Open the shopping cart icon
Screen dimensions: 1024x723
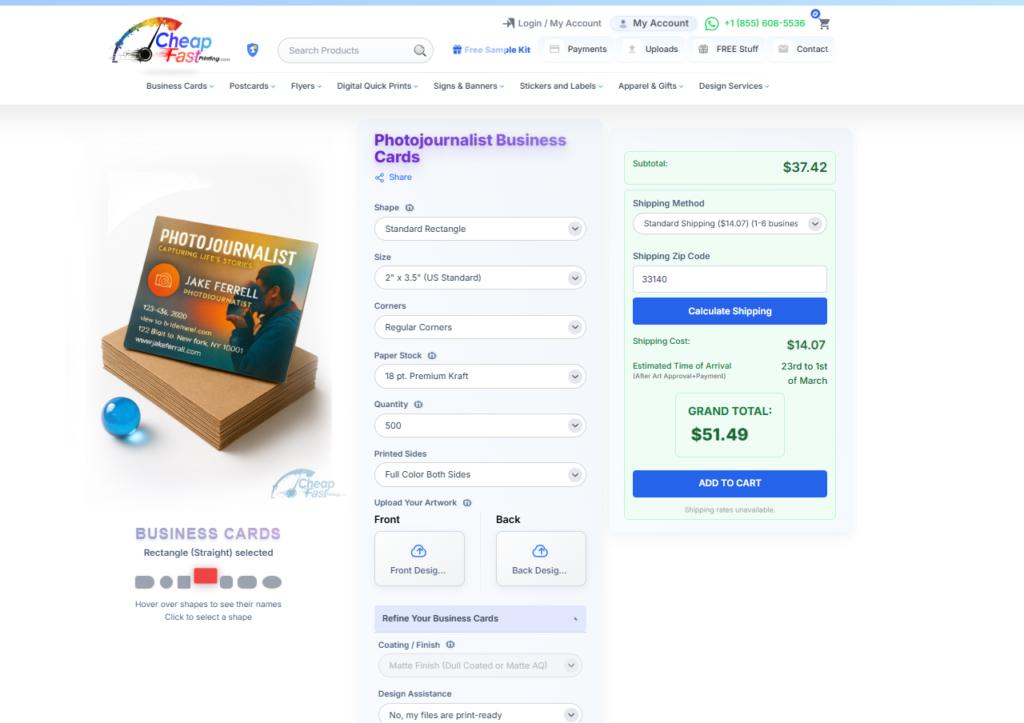tap(824, 24)
